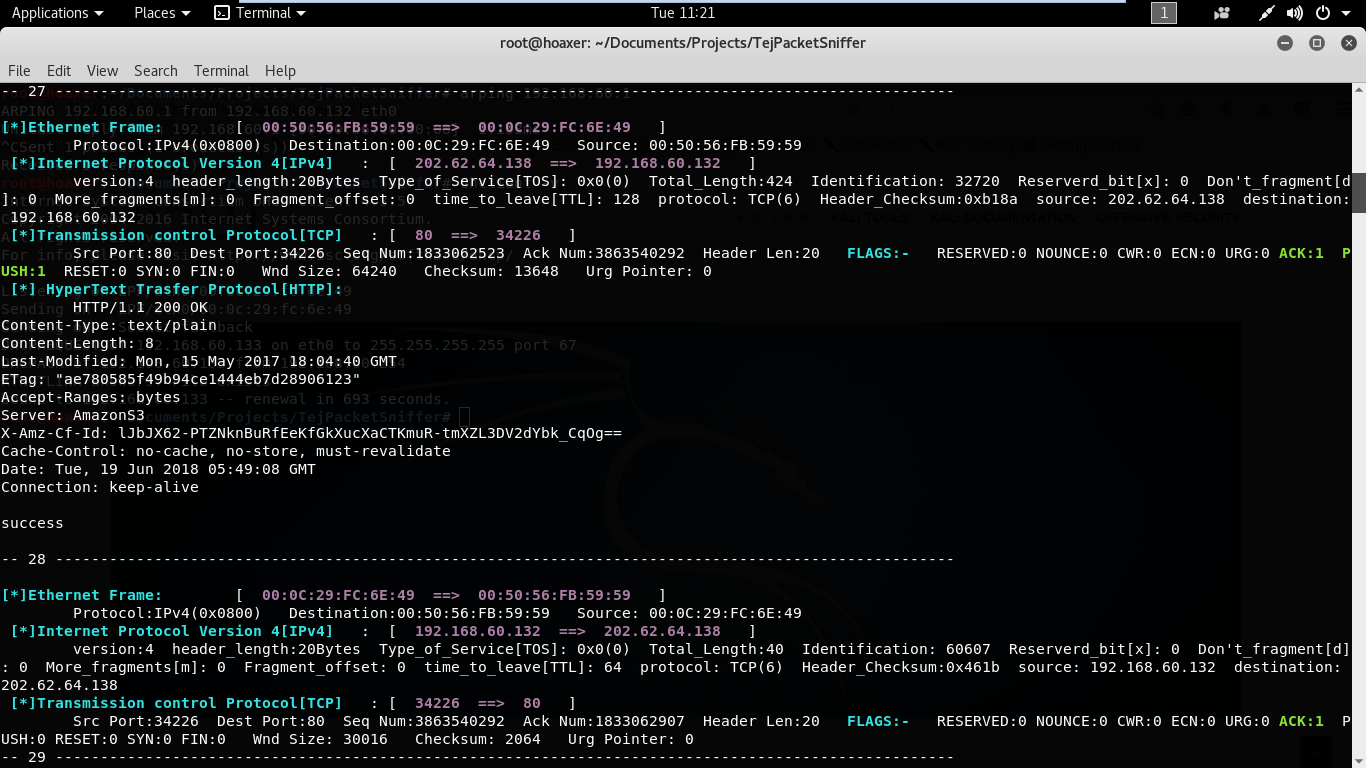Open the File menu in terminal
The image size is (1366, 768).
19,71
